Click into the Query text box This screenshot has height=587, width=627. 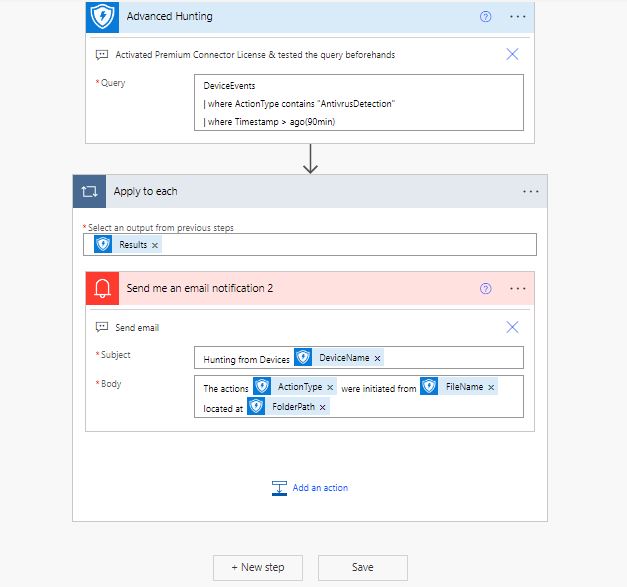[x=359, y=102]
